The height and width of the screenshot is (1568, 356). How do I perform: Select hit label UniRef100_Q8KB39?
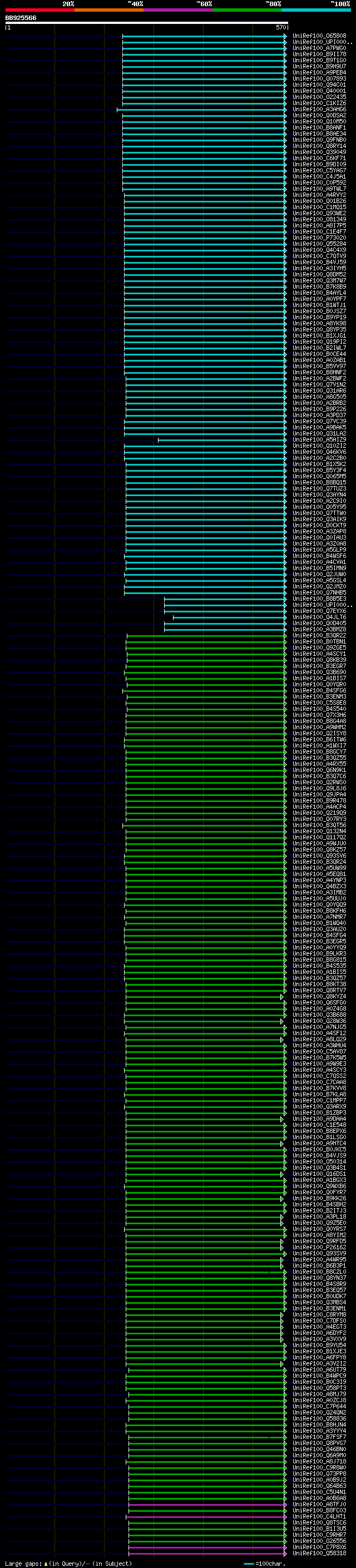click(319, 660)
